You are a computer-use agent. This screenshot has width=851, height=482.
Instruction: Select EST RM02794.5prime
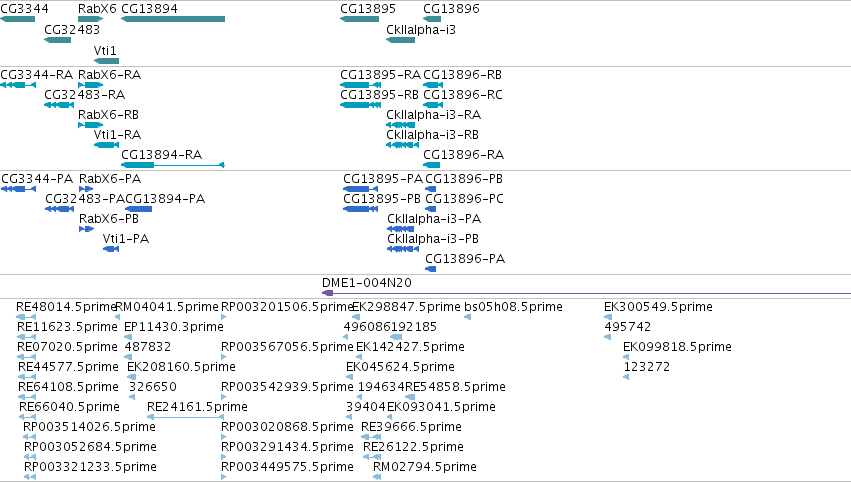tap(425, 467)
